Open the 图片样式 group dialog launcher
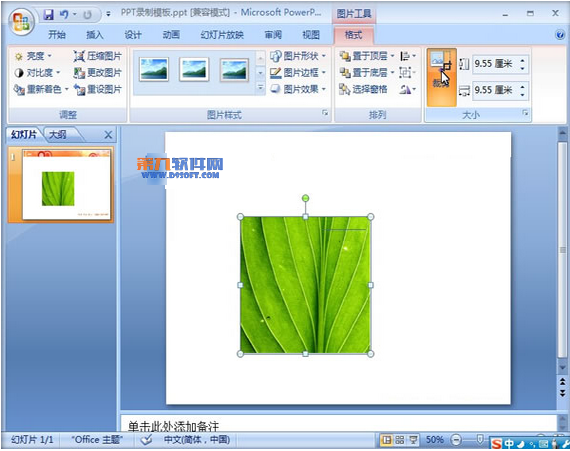 [325, 113]
